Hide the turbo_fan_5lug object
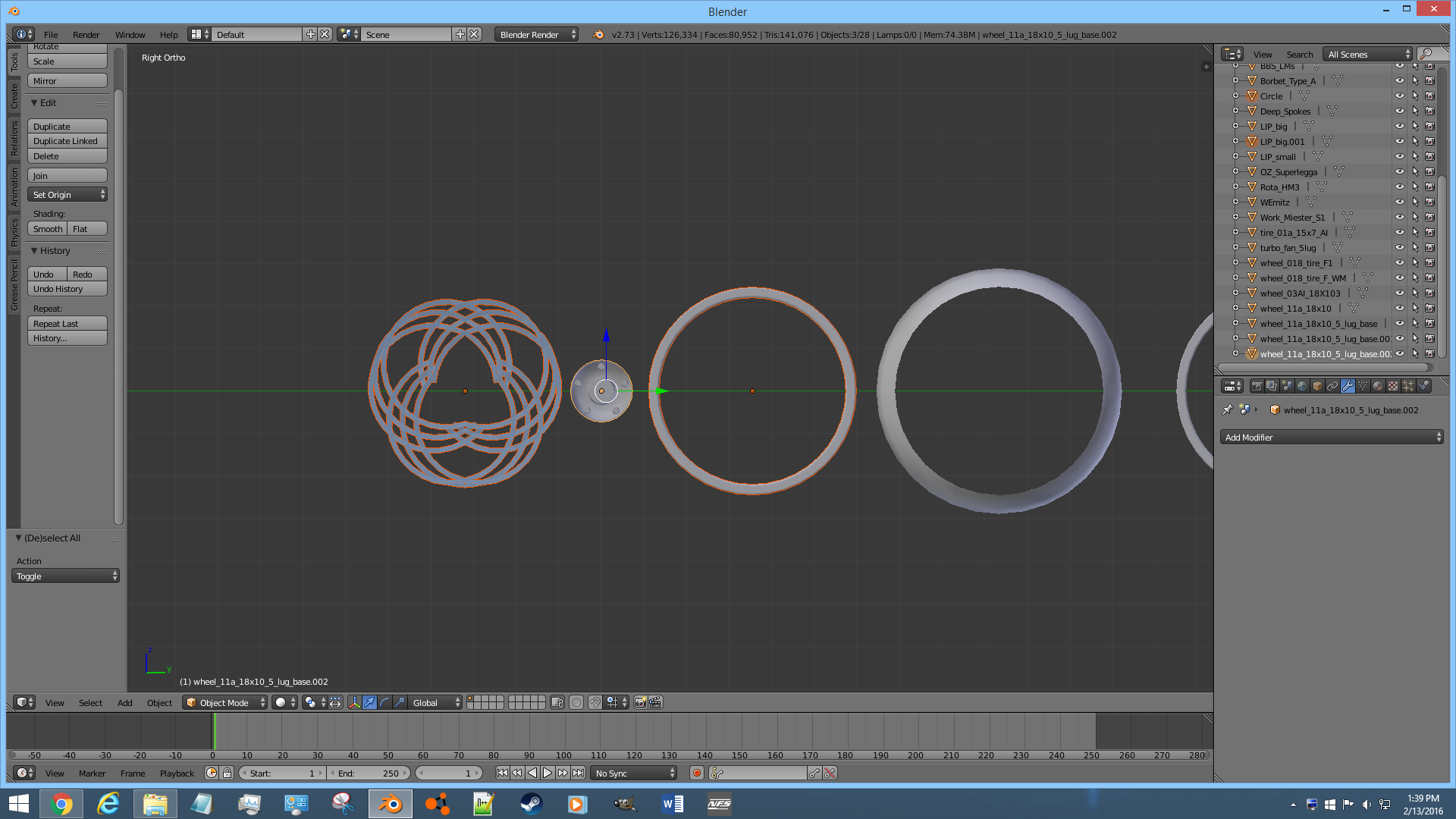 point(1400,247)
